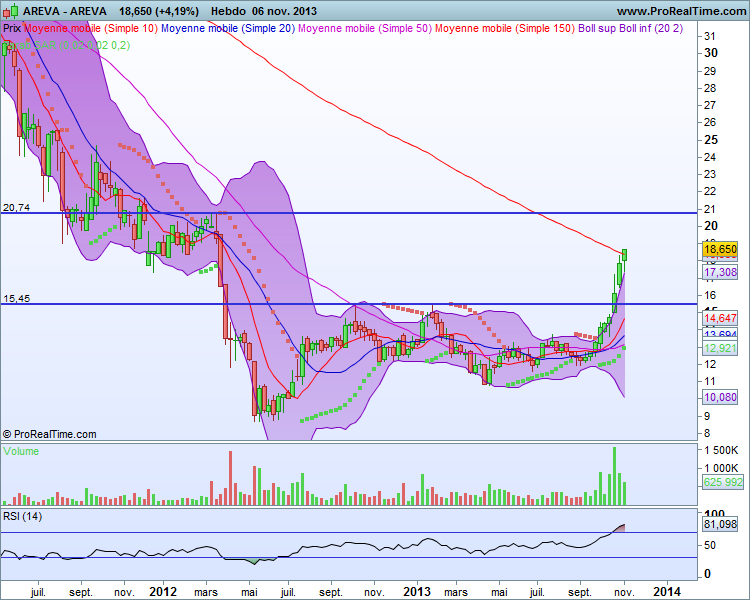Click the yellow 18,650 current price tag
750x600 pixels.
[720, 249]
